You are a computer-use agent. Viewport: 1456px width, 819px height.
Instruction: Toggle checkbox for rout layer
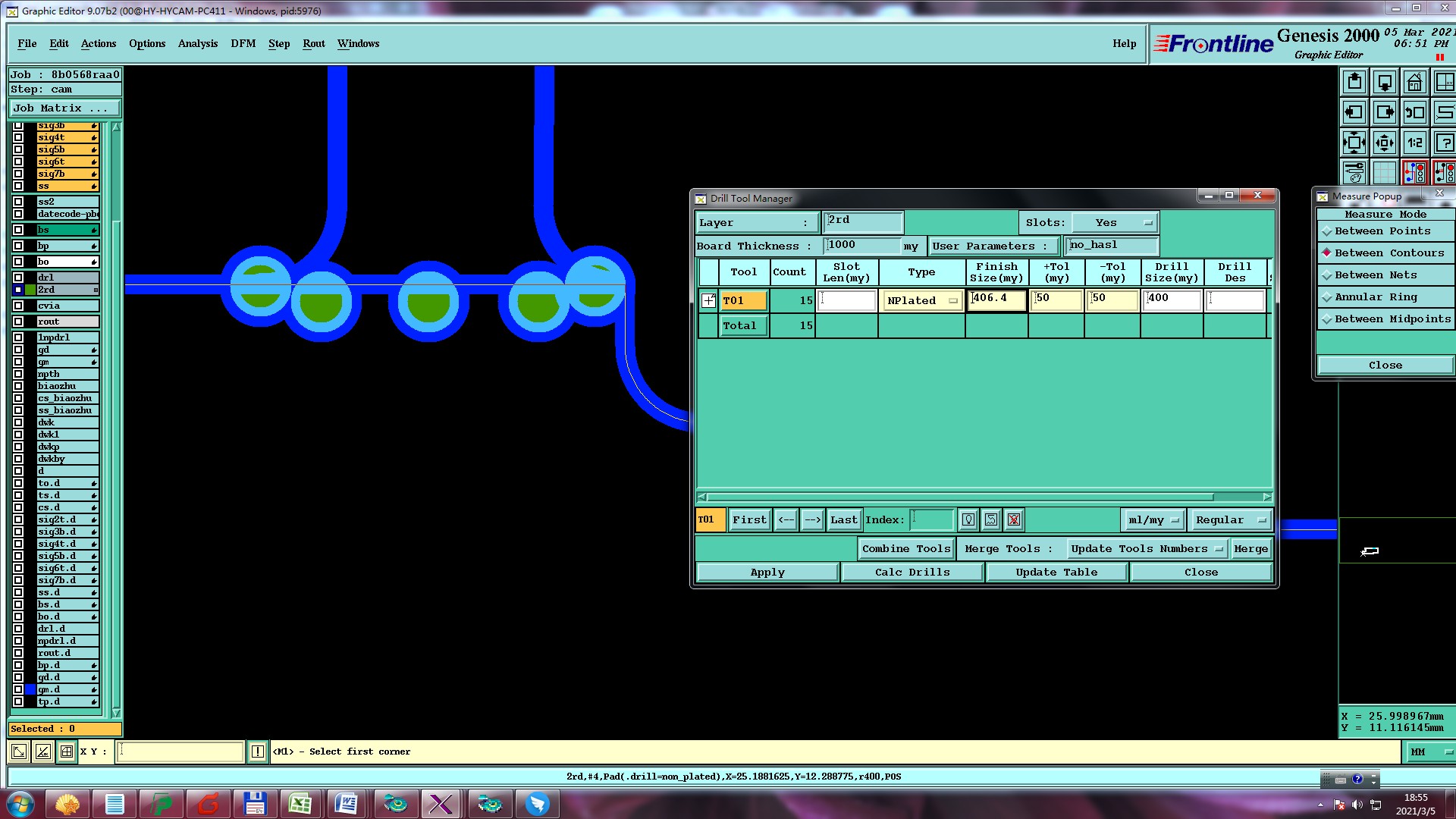(x=18, y=322)
